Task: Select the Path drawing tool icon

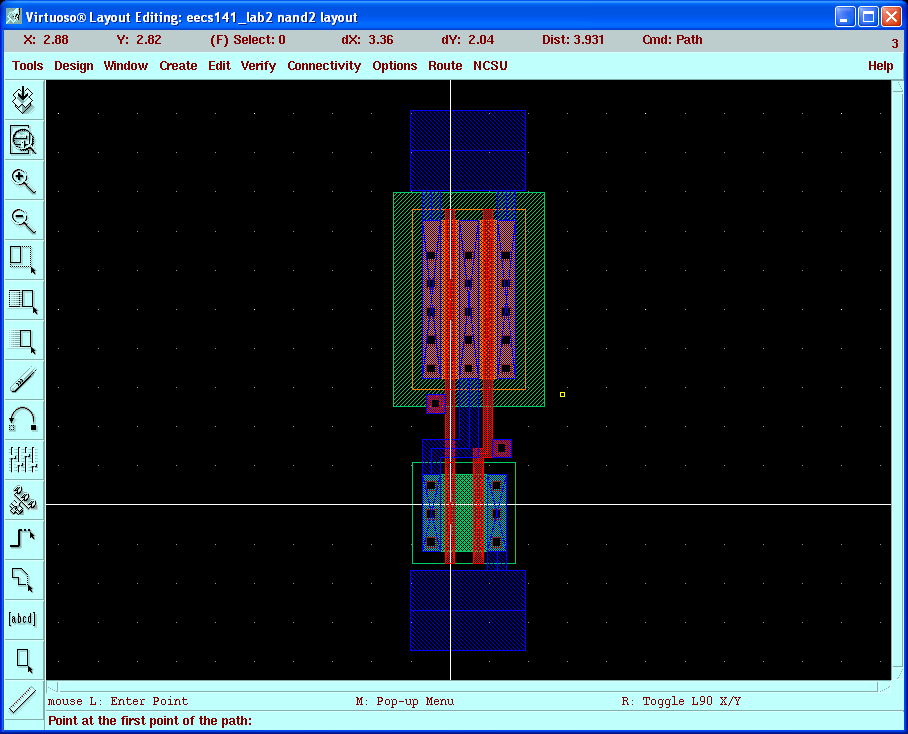Action: [23, 539]
